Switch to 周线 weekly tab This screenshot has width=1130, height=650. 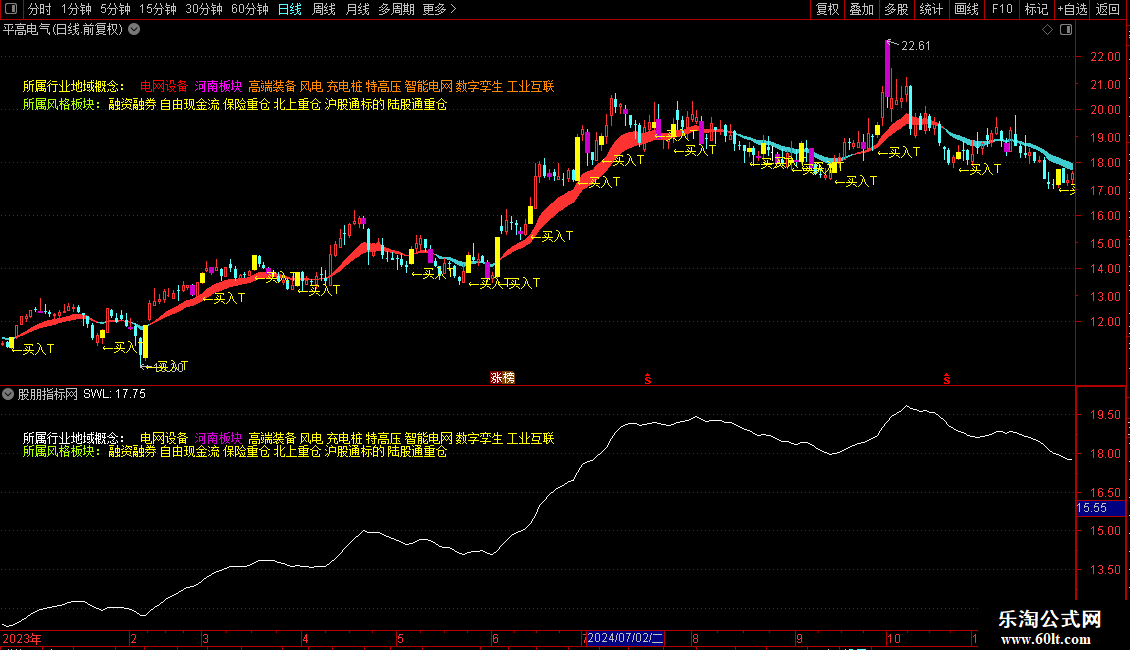click(x=324, y=9)
